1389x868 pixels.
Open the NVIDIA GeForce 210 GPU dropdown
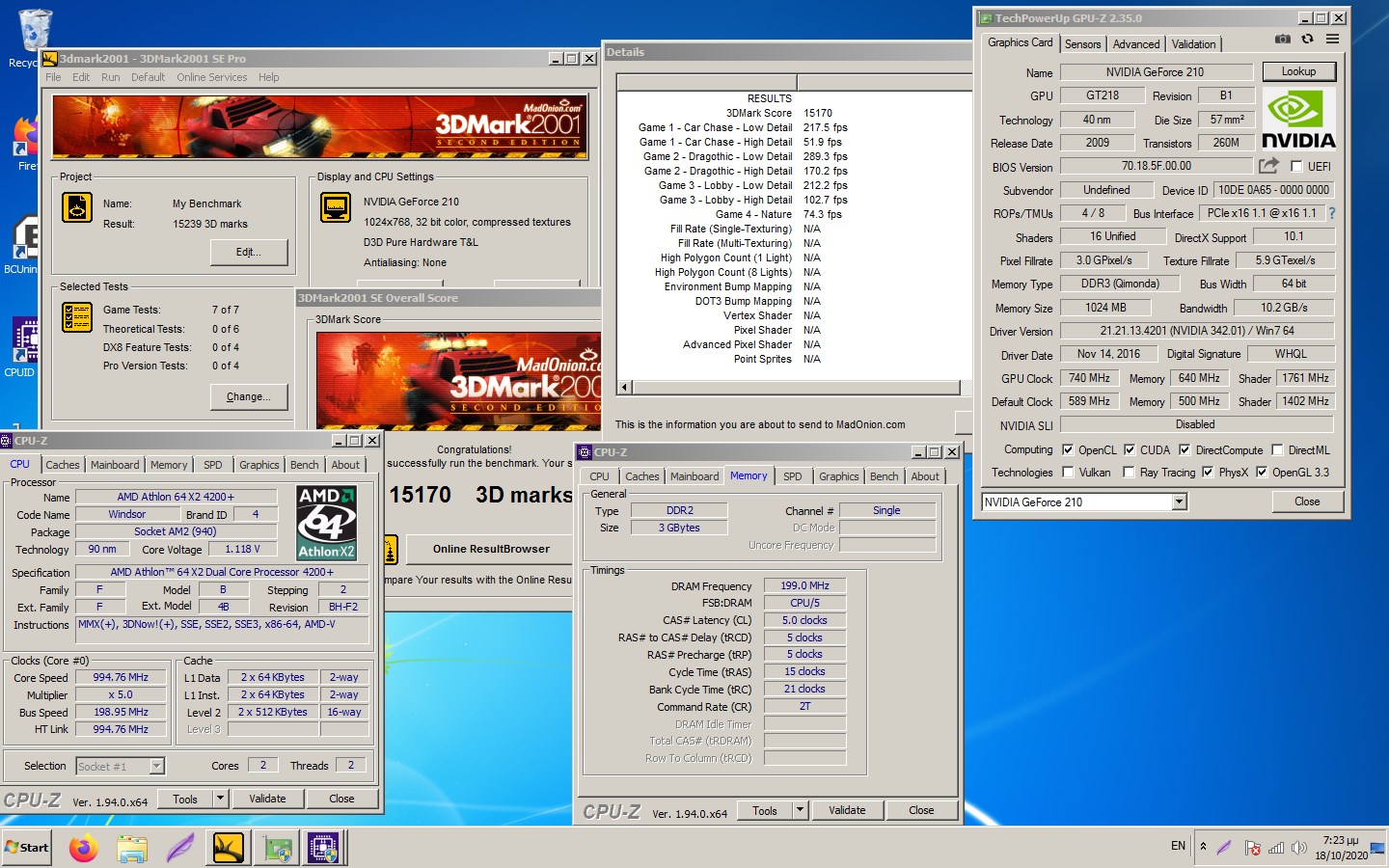[1179, 502]
